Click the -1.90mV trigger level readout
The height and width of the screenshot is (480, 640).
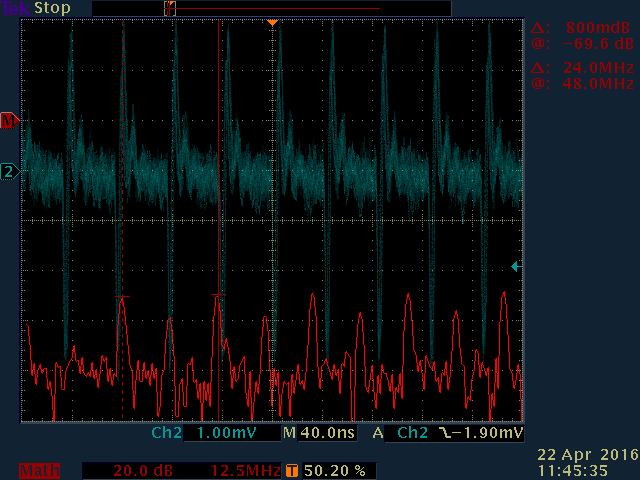pyautogui.click(x=487, y=433)
